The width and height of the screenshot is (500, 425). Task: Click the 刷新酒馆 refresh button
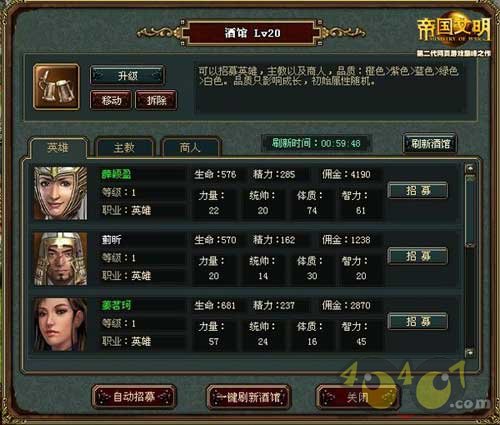430,144
